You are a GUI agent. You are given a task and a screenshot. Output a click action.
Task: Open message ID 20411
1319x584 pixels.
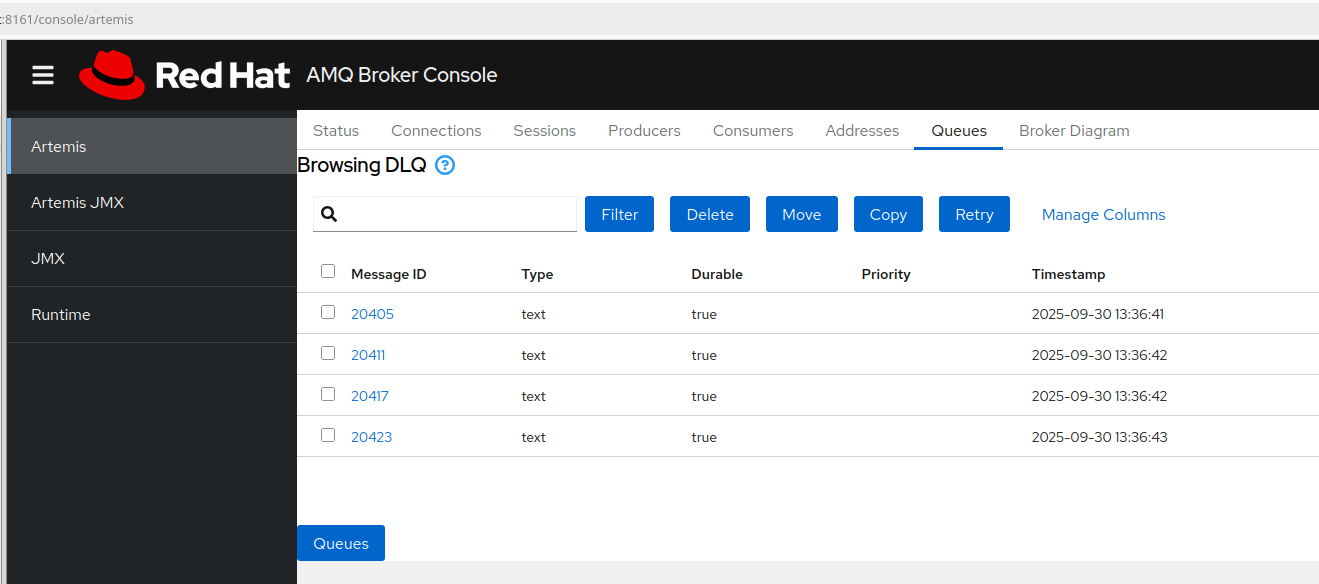point(368,355)
